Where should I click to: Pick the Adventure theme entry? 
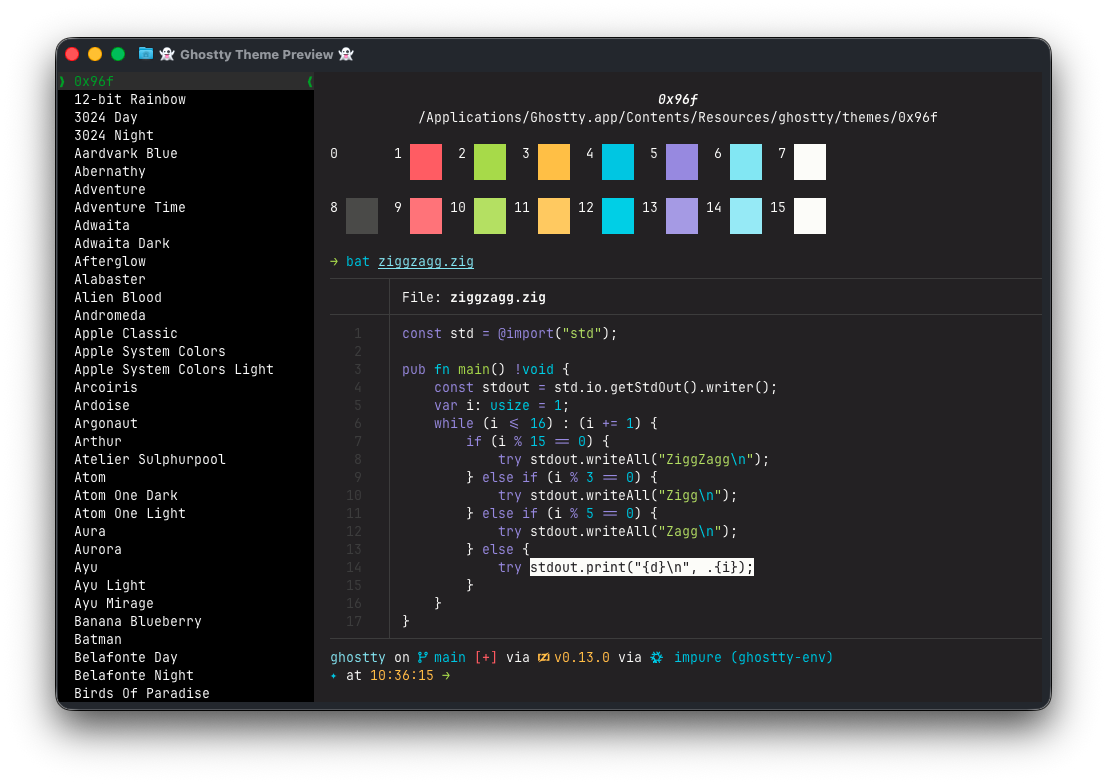point(109,189)
